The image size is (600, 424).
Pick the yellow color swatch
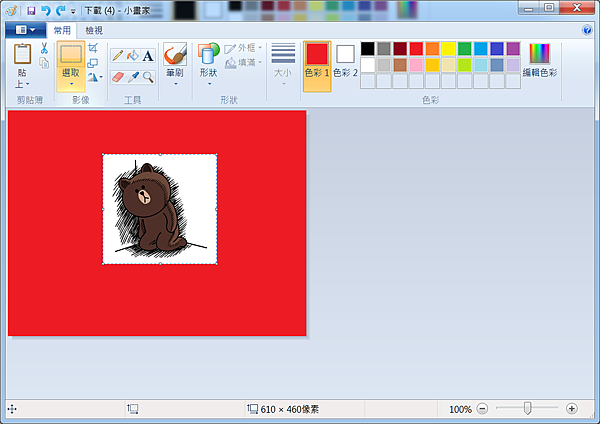click(448, 49)
